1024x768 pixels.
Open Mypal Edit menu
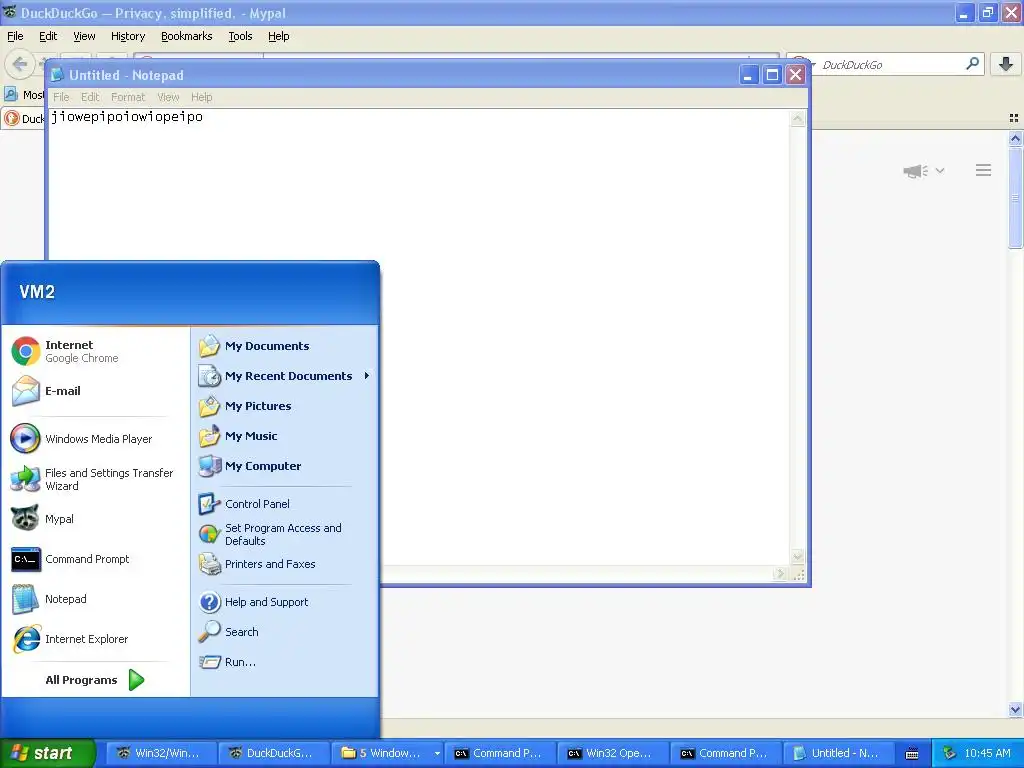click(48, 36)
